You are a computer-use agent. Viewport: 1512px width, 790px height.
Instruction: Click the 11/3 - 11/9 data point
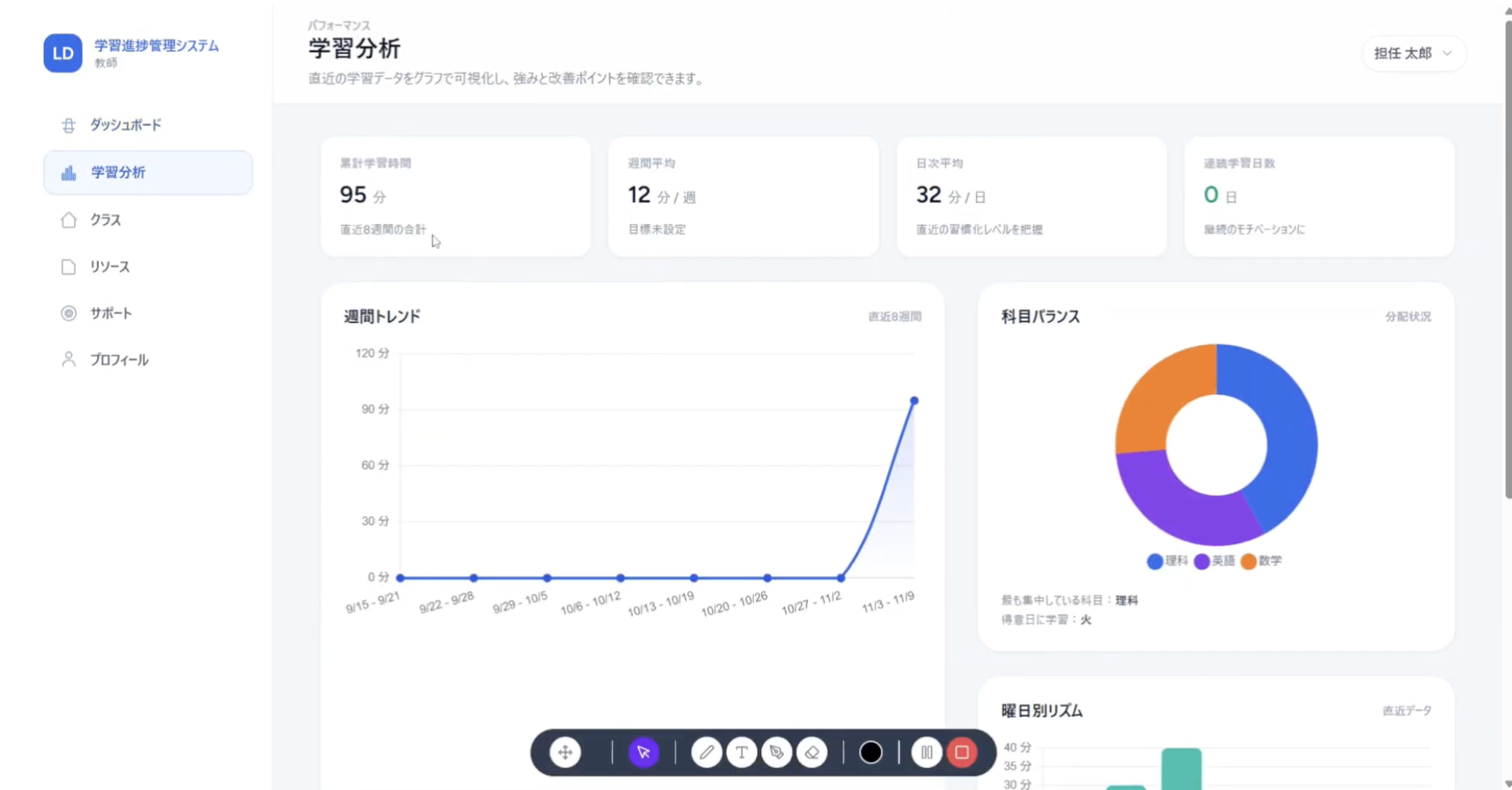[x=914, y=401]
